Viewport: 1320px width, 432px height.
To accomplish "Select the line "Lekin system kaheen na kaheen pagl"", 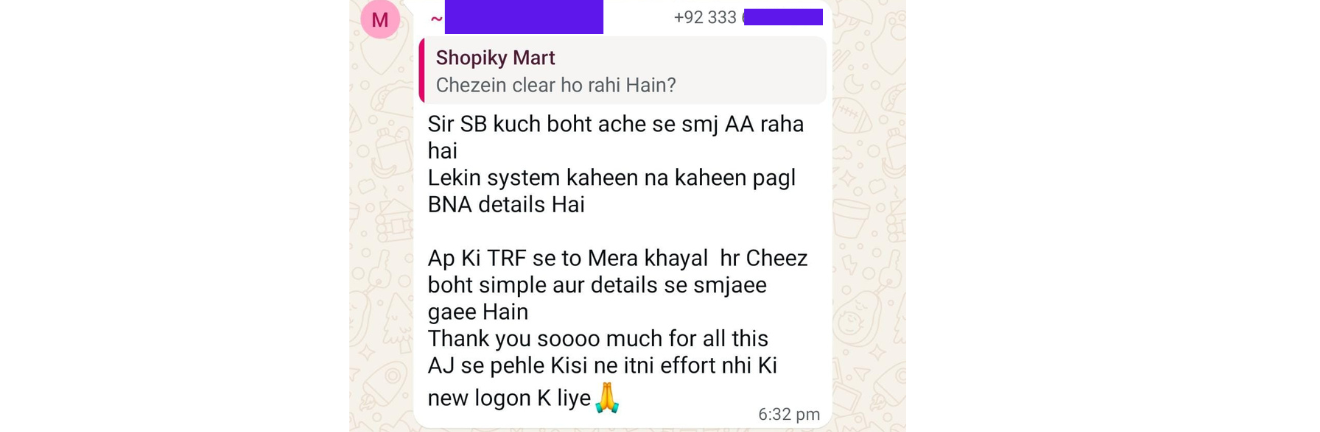I will pos(612,178).
